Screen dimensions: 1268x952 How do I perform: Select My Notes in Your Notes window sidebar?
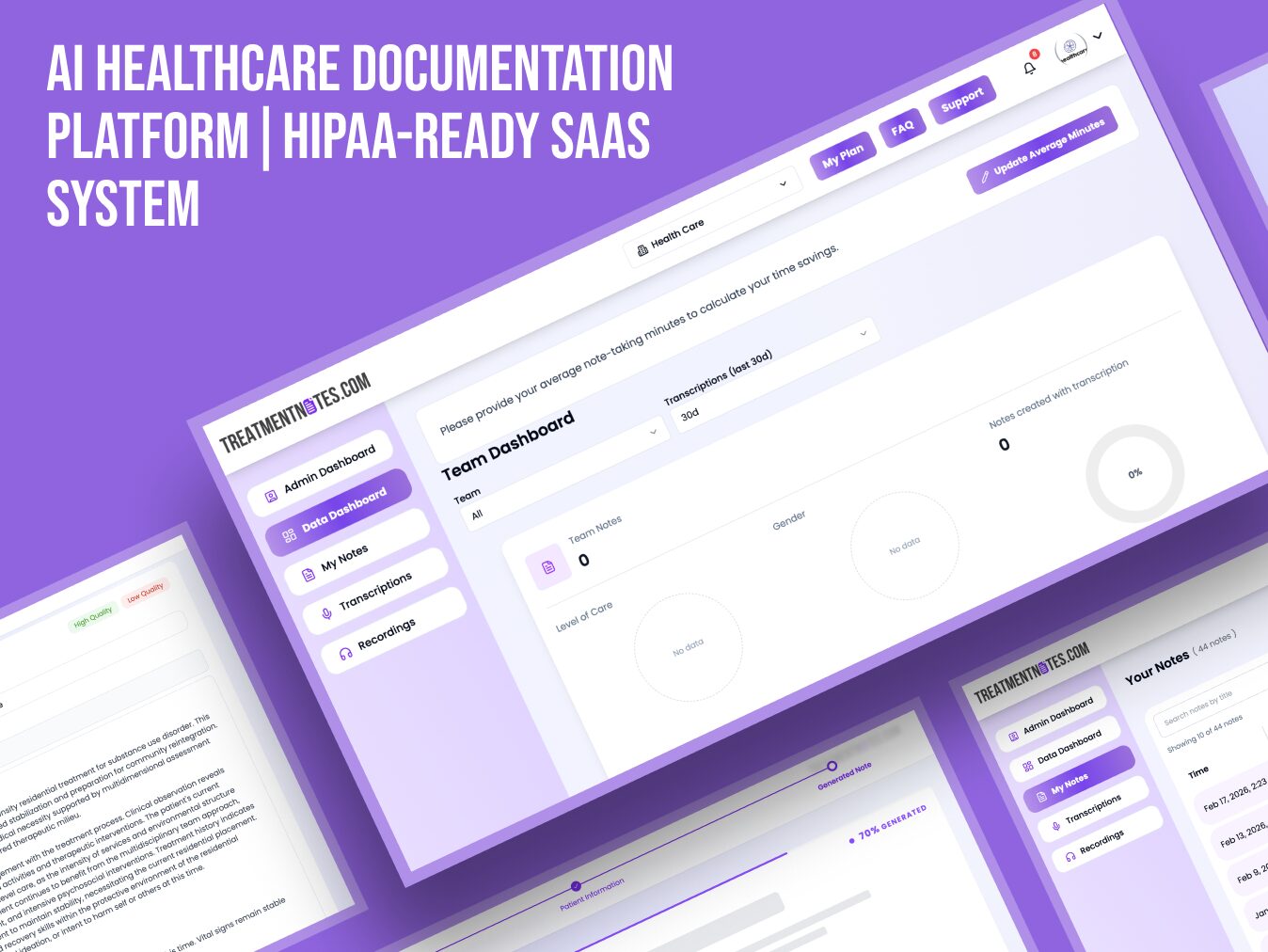(1079, 779)
